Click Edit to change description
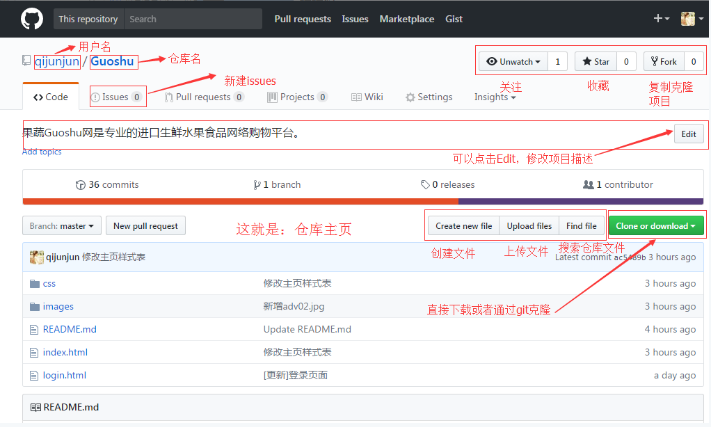This screenshot has width=711, height=427. pyautogui.click(x=688, y=134)
